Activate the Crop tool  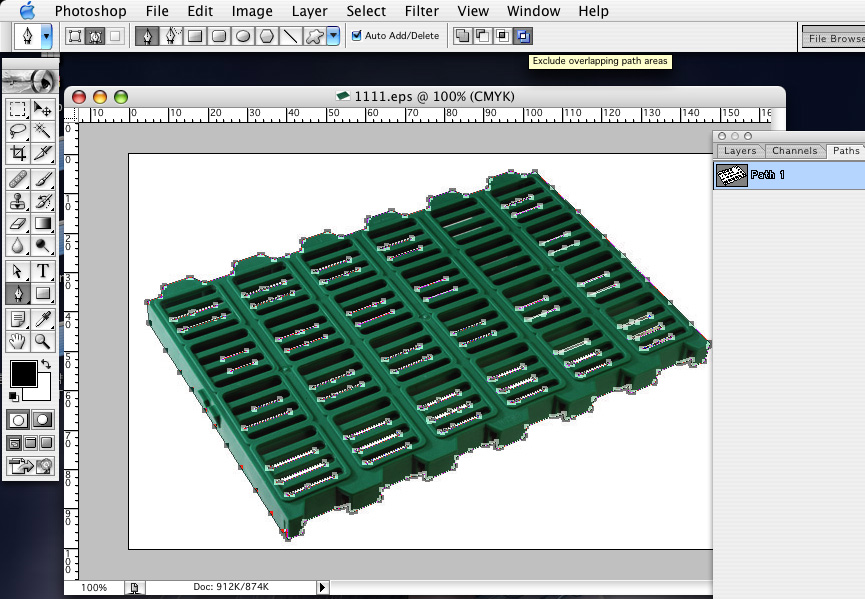coord(18,153)
